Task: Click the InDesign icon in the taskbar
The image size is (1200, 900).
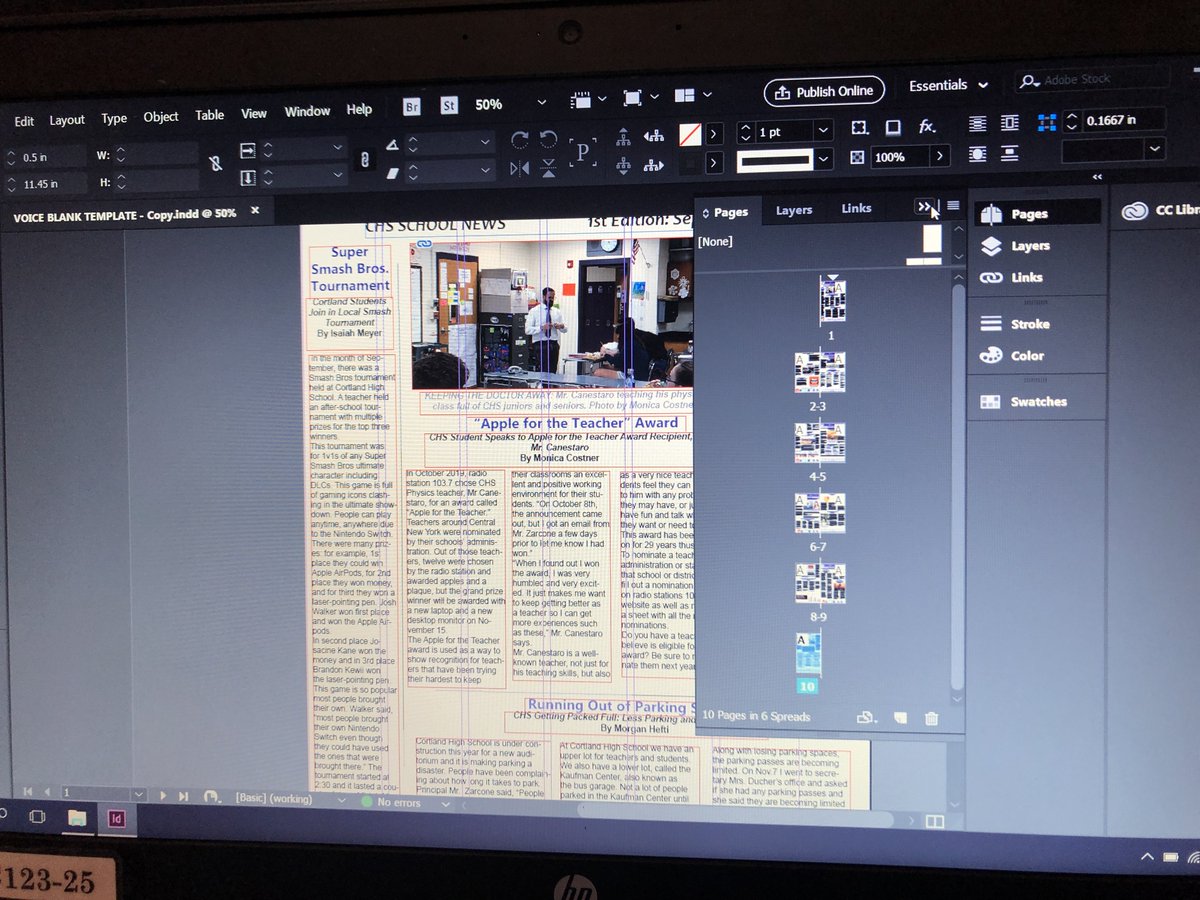Action: (x=116, y=820)
